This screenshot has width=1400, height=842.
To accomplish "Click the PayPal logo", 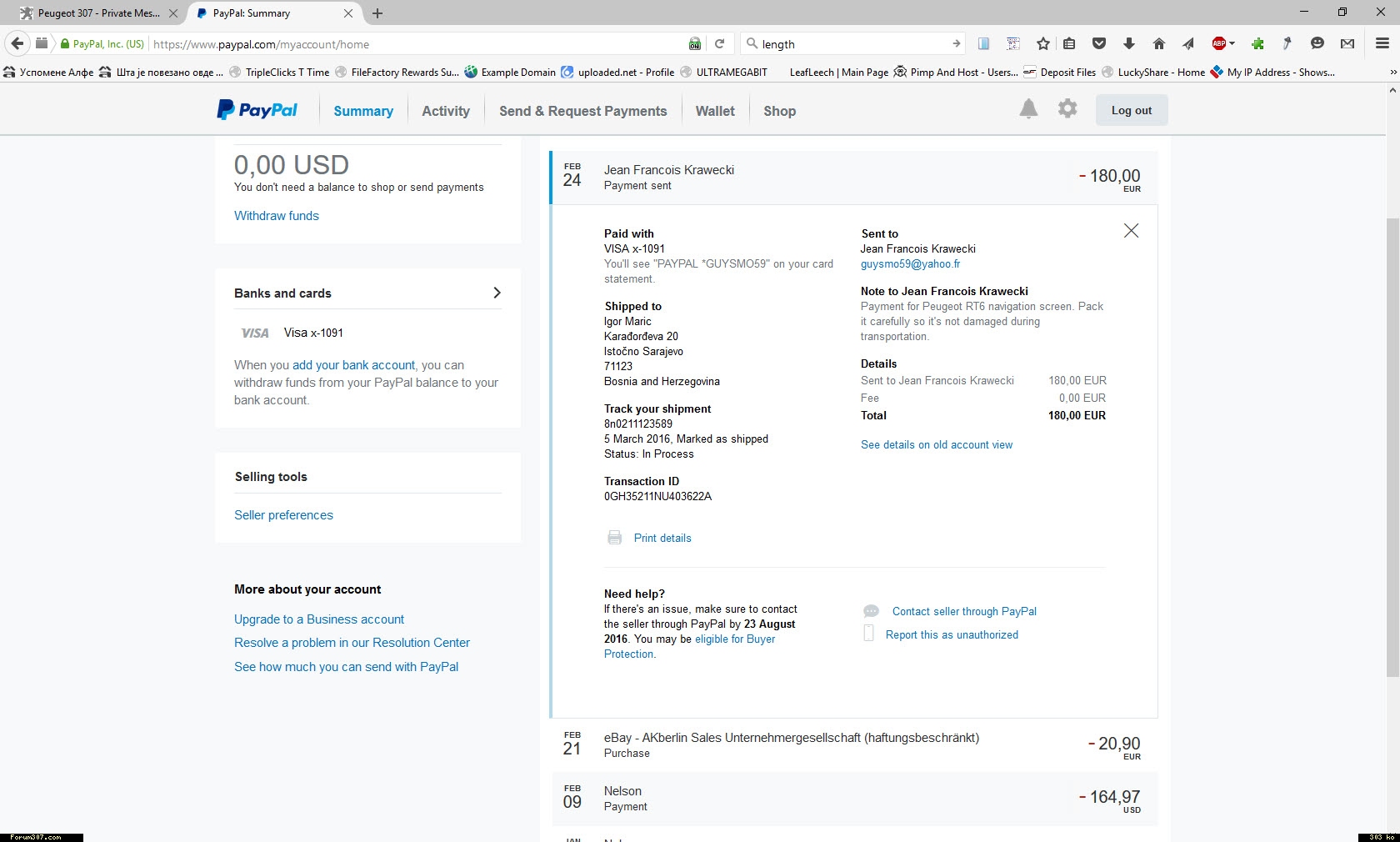I will coord(257,110).
